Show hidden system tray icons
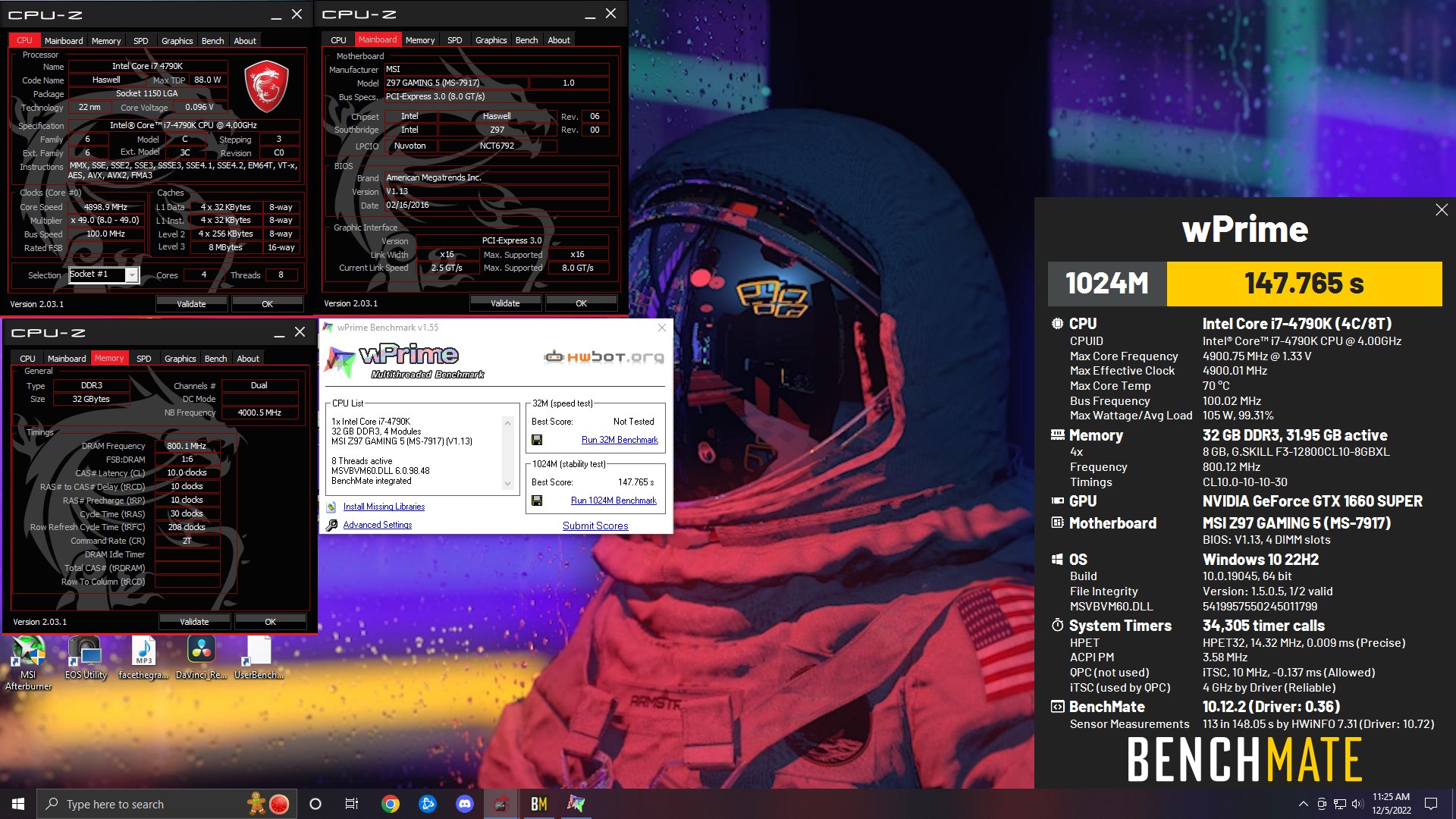The height and width of the screenshot is (819, 1456). pyautogui.click(x=1303, y=804)
